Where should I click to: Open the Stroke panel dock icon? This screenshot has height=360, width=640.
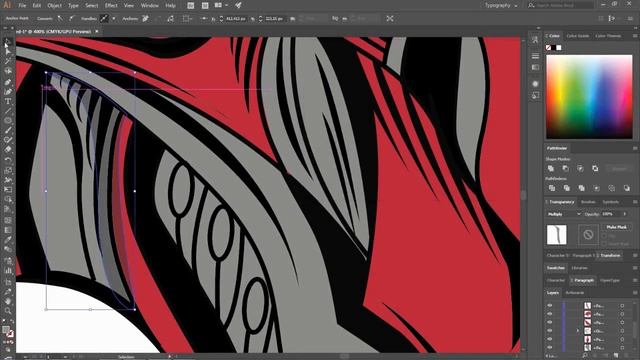tap(535, 56)
